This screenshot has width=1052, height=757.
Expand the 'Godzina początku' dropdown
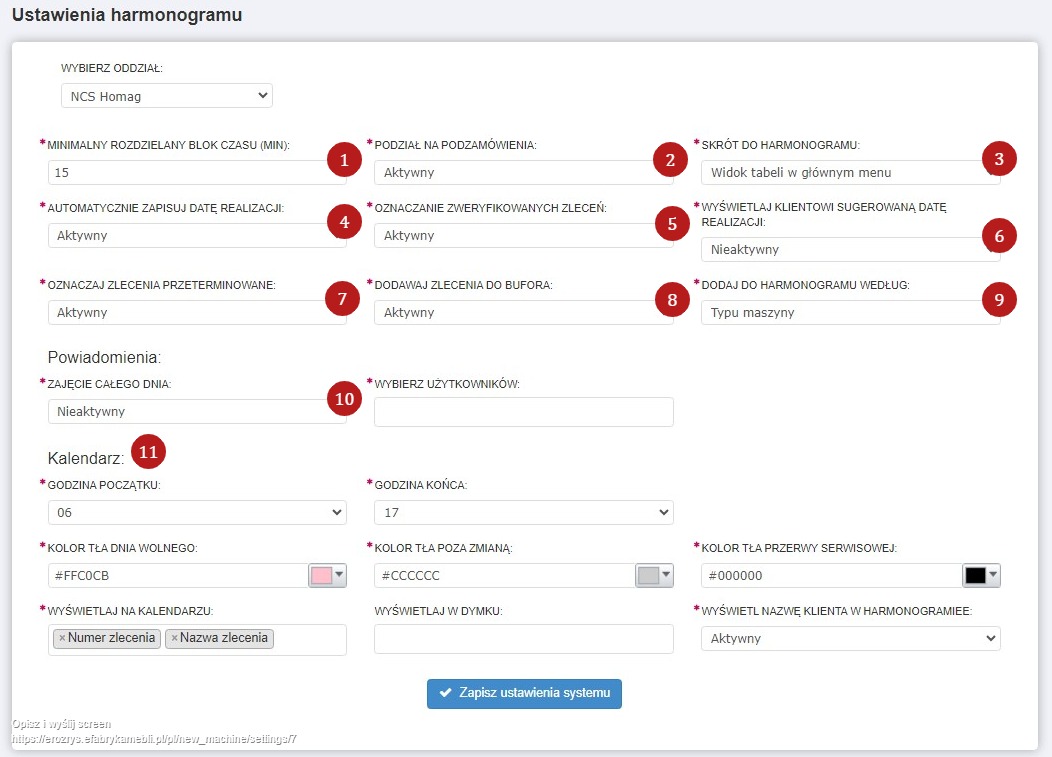point(197,512)
